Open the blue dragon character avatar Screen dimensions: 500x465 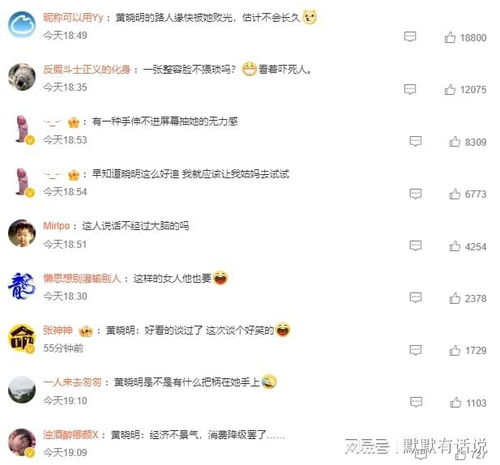point(22,285)
